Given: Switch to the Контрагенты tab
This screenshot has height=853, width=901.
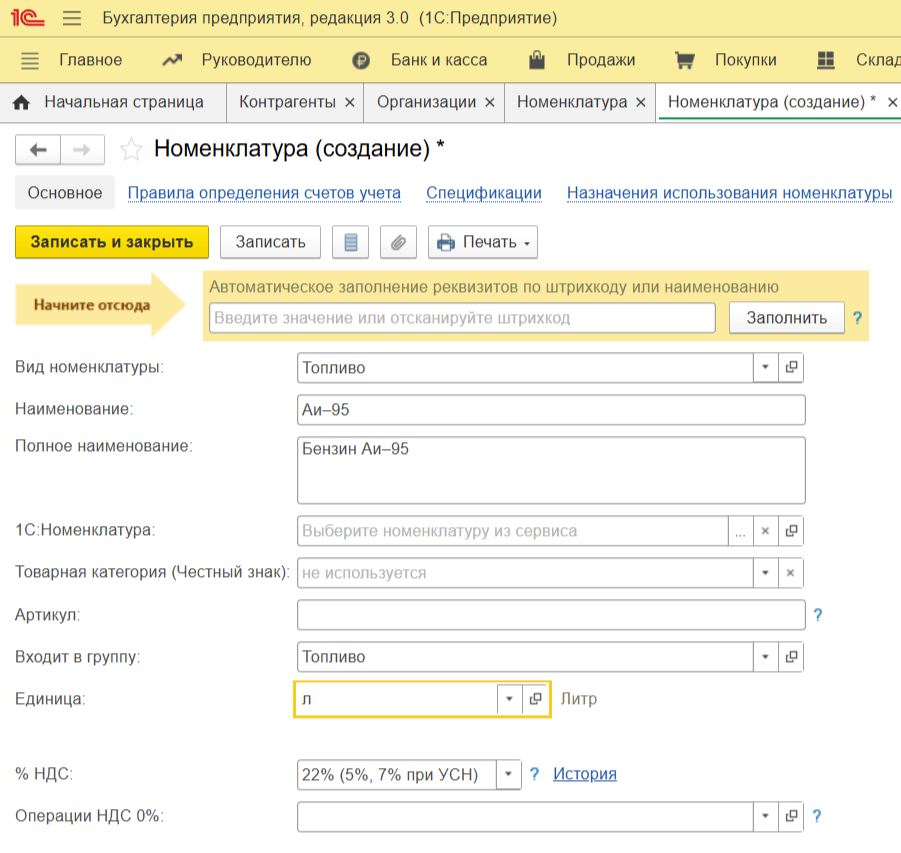Looking at the screenshot, I should [287, 102].
